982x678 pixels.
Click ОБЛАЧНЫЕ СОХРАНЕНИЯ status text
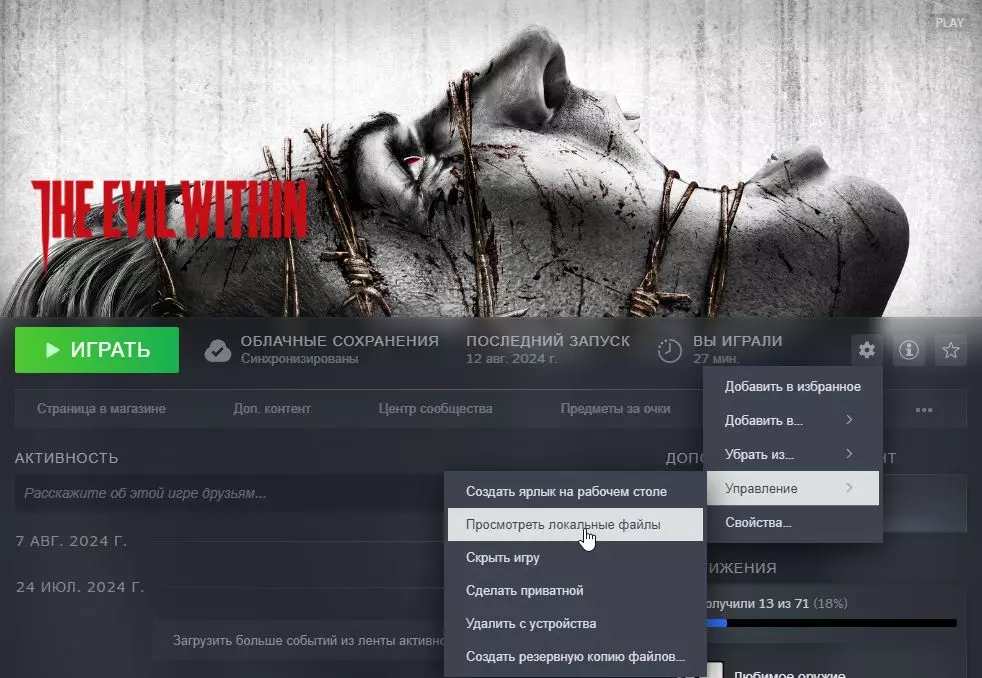coord(339,341)
